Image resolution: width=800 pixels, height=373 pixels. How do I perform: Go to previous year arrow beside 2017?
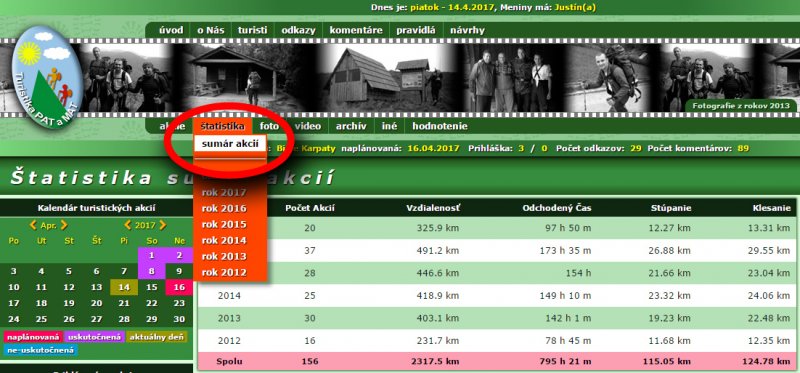click(128, 225)
